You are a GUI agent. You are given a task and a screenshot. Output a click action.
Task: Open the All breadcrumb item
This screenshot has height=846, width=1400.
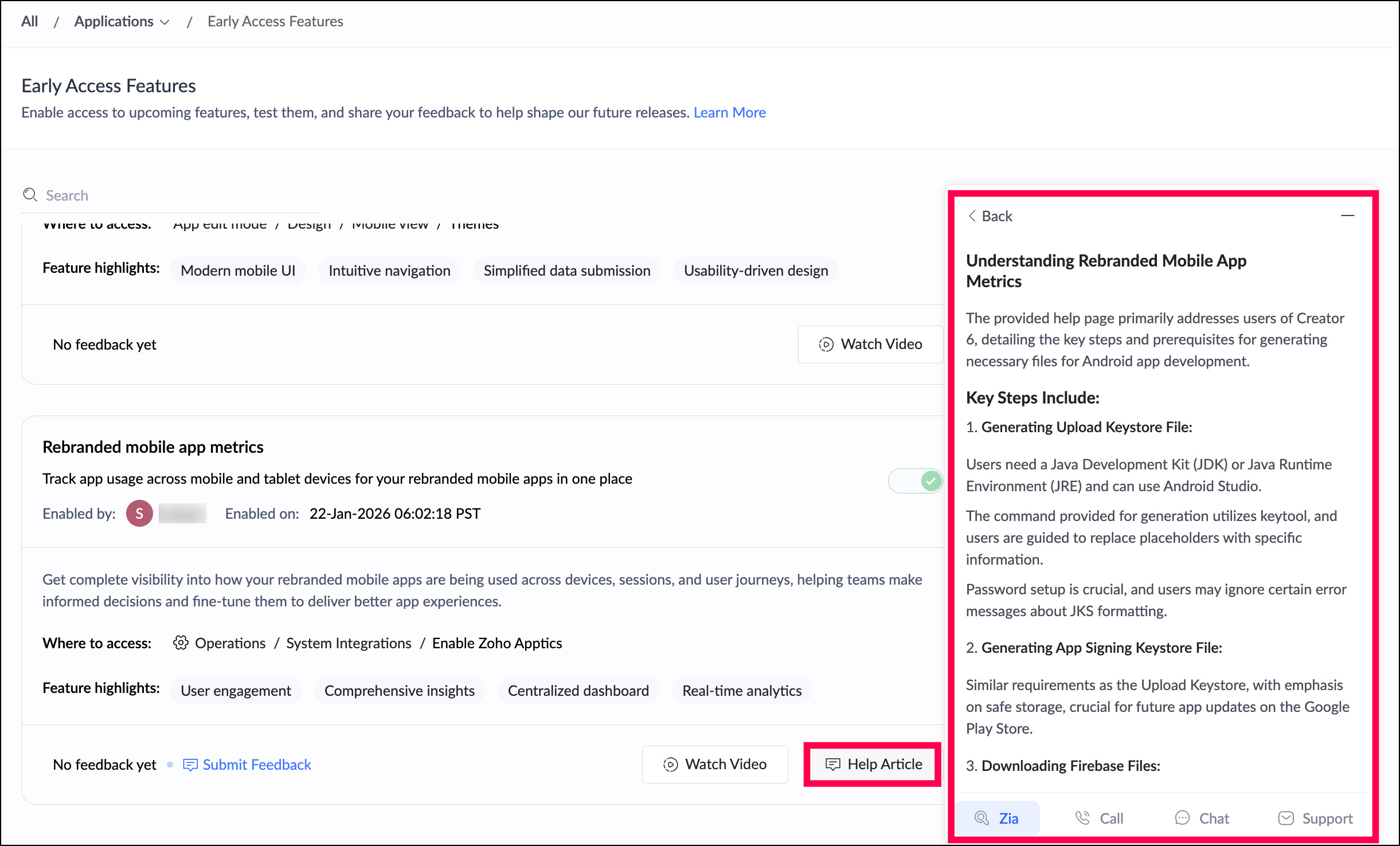pyautogui.click(x=29, y=21)
